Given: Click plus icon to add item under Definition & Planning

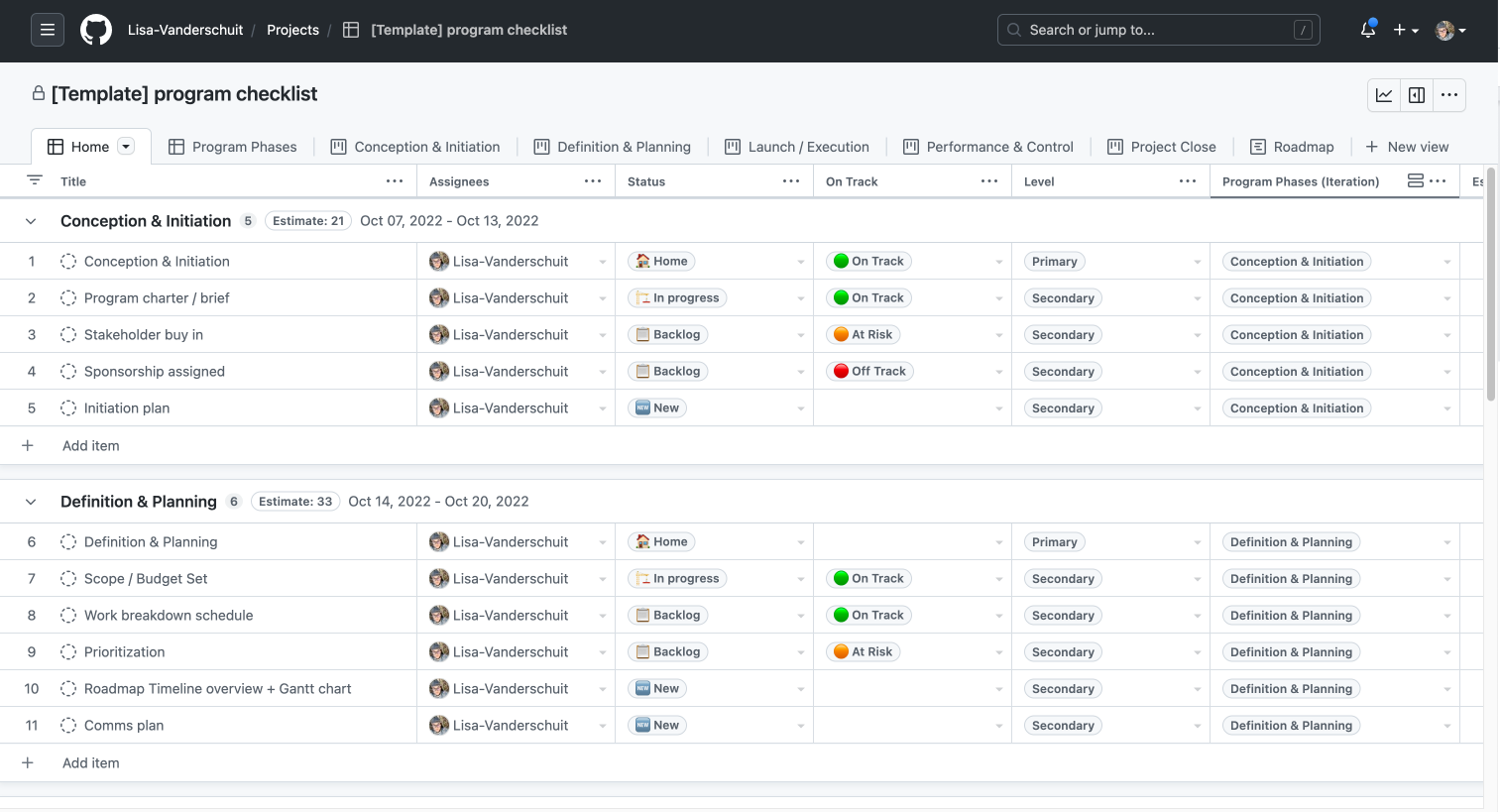Looking at the screenshot, I should (28, 762).
